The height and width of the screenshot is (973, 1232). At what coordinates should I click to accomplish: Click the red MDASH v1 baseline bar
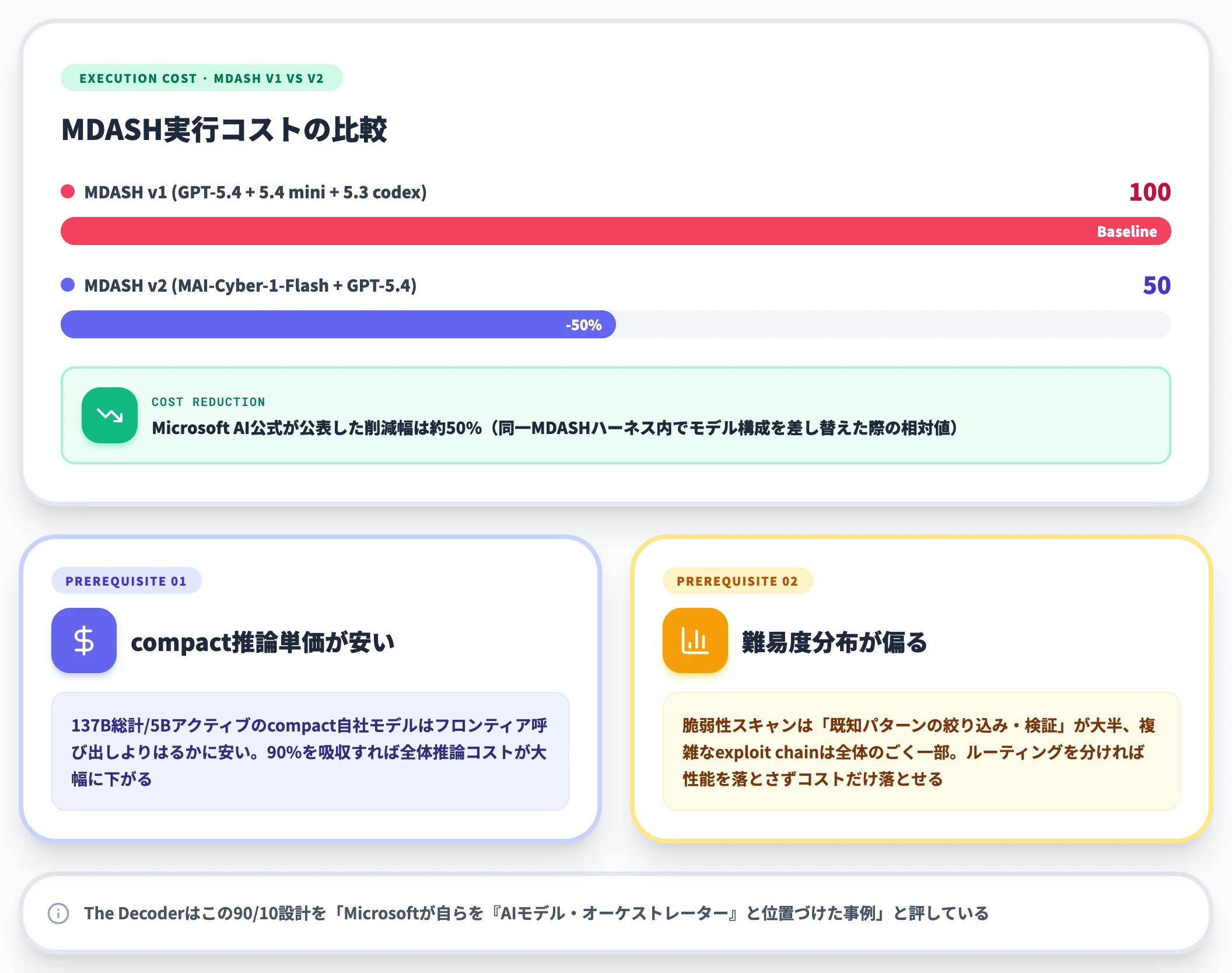click(x=616, y=231)
